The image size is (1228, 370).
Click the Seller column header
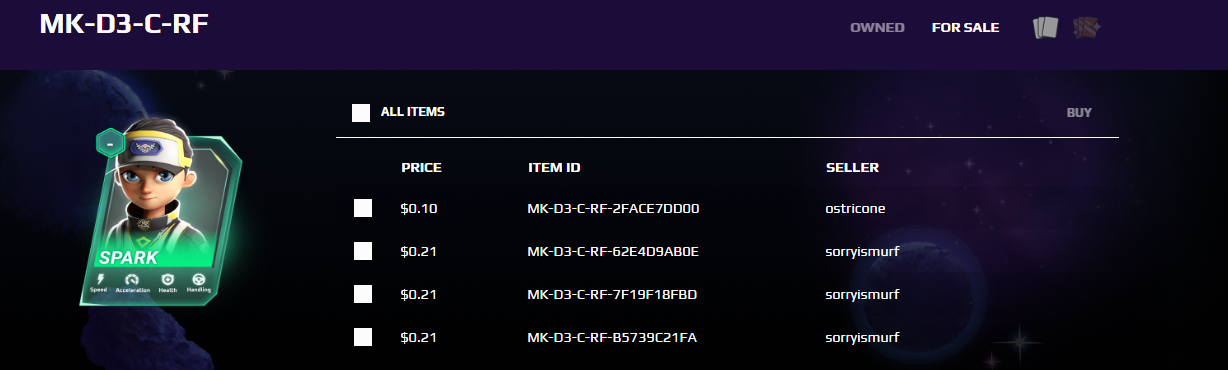pos(852,167)
